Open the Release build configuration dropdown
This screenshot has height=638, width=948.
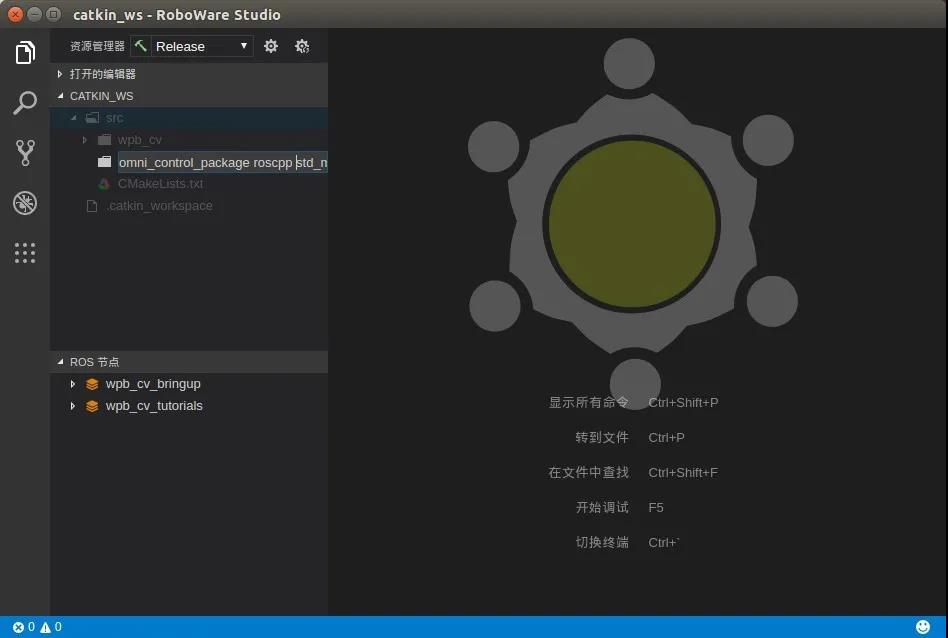tap(201, 46)
